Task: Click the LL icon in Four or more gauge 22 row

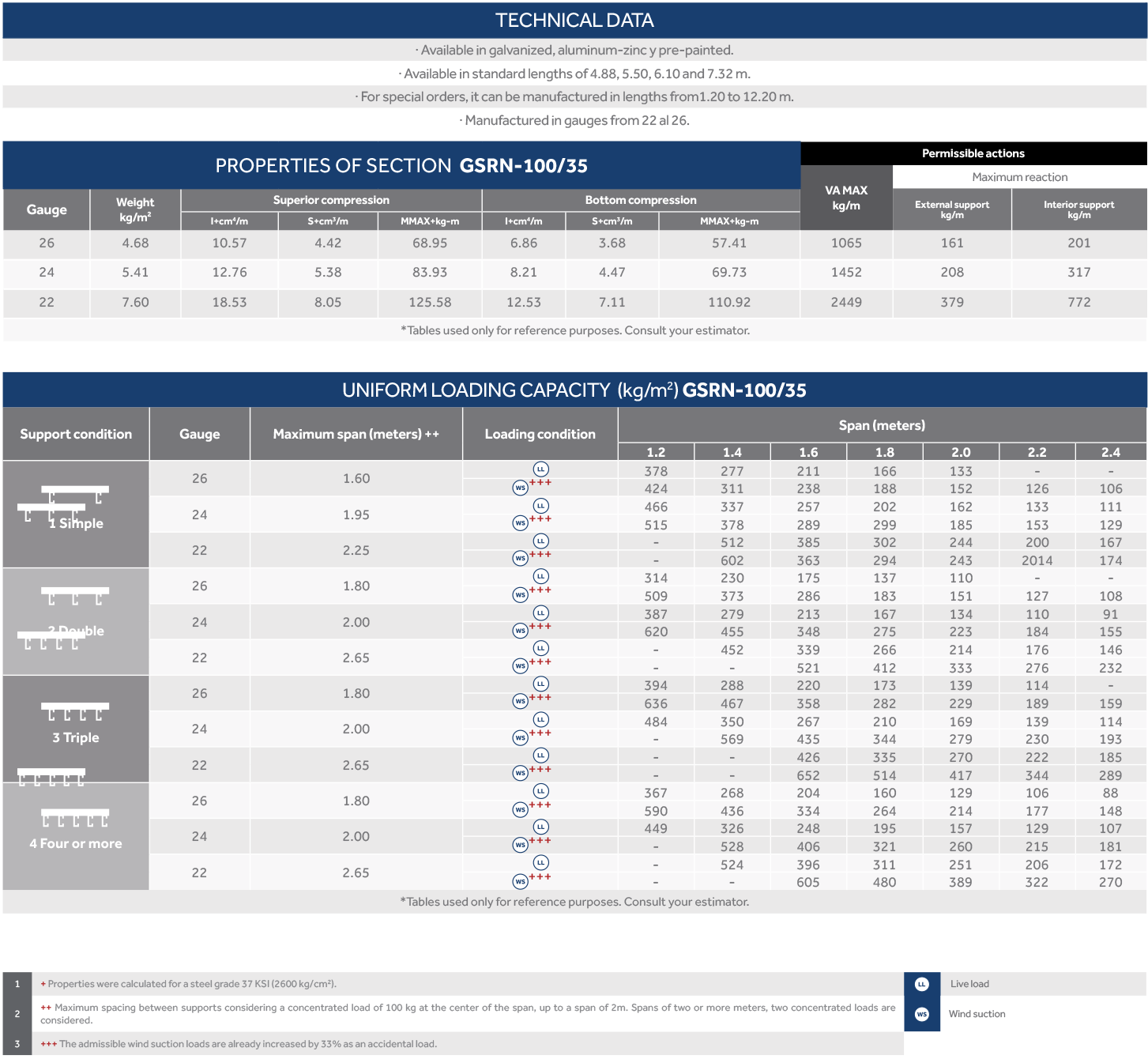Action: 540,863
